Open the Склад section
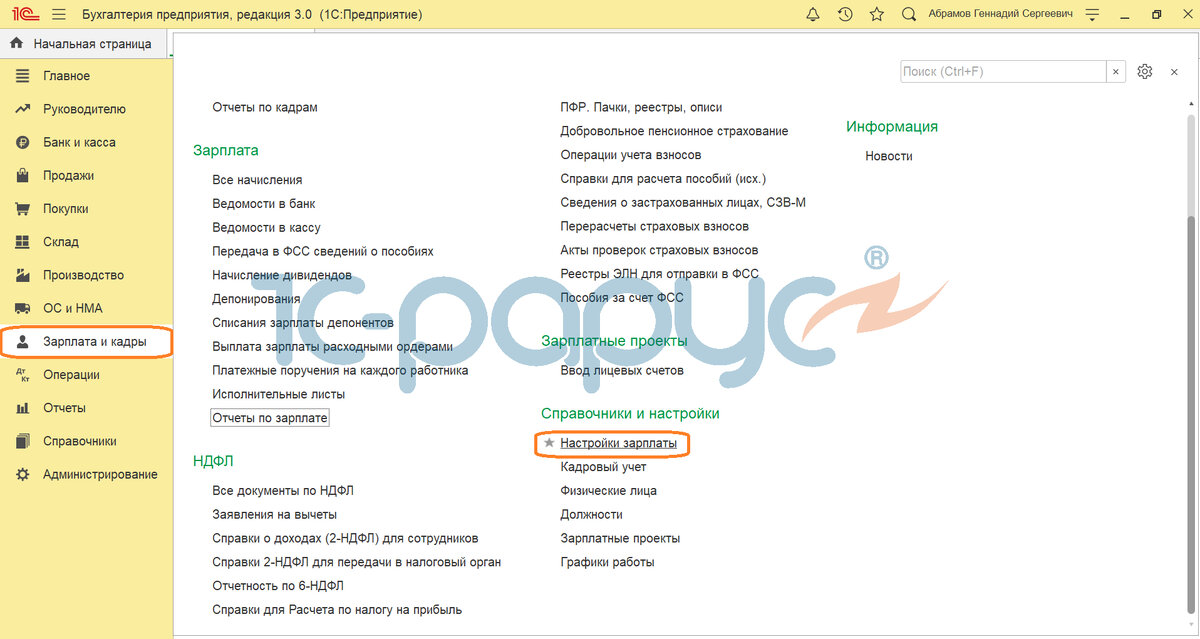Image resolution: width=1200 pixels, height=639 pixels. pos(60,242)
